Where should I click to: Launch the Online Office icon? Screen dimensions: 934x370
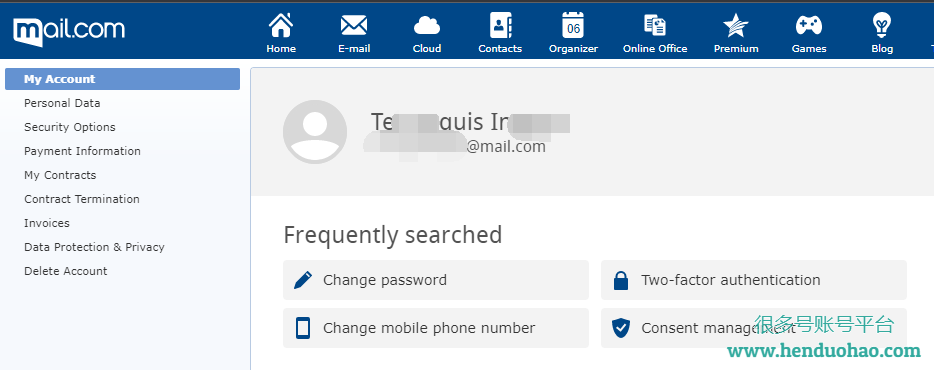[655, 26]
